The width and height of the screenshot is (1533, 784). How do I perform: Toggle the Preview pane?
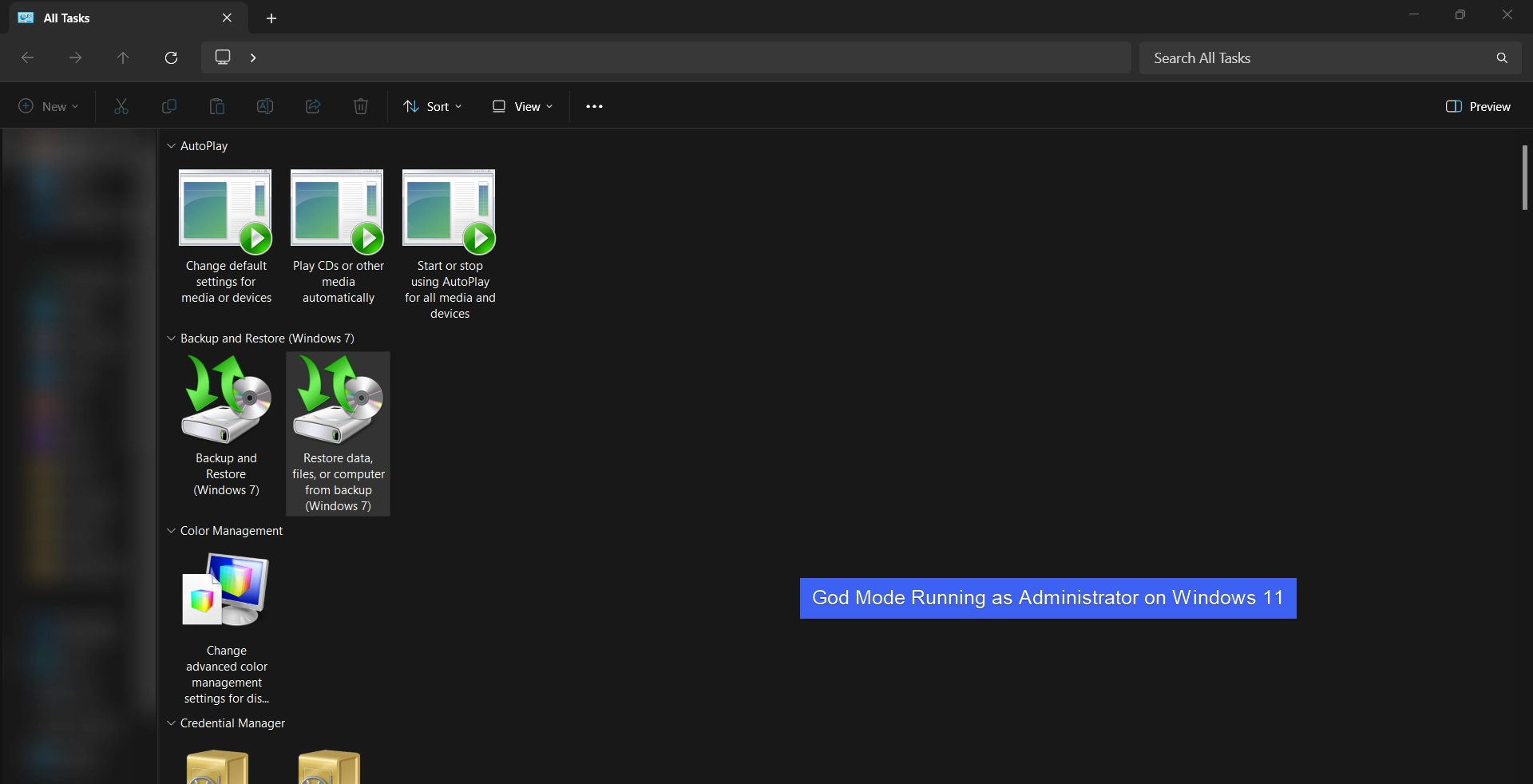[x=1478, y=106]
